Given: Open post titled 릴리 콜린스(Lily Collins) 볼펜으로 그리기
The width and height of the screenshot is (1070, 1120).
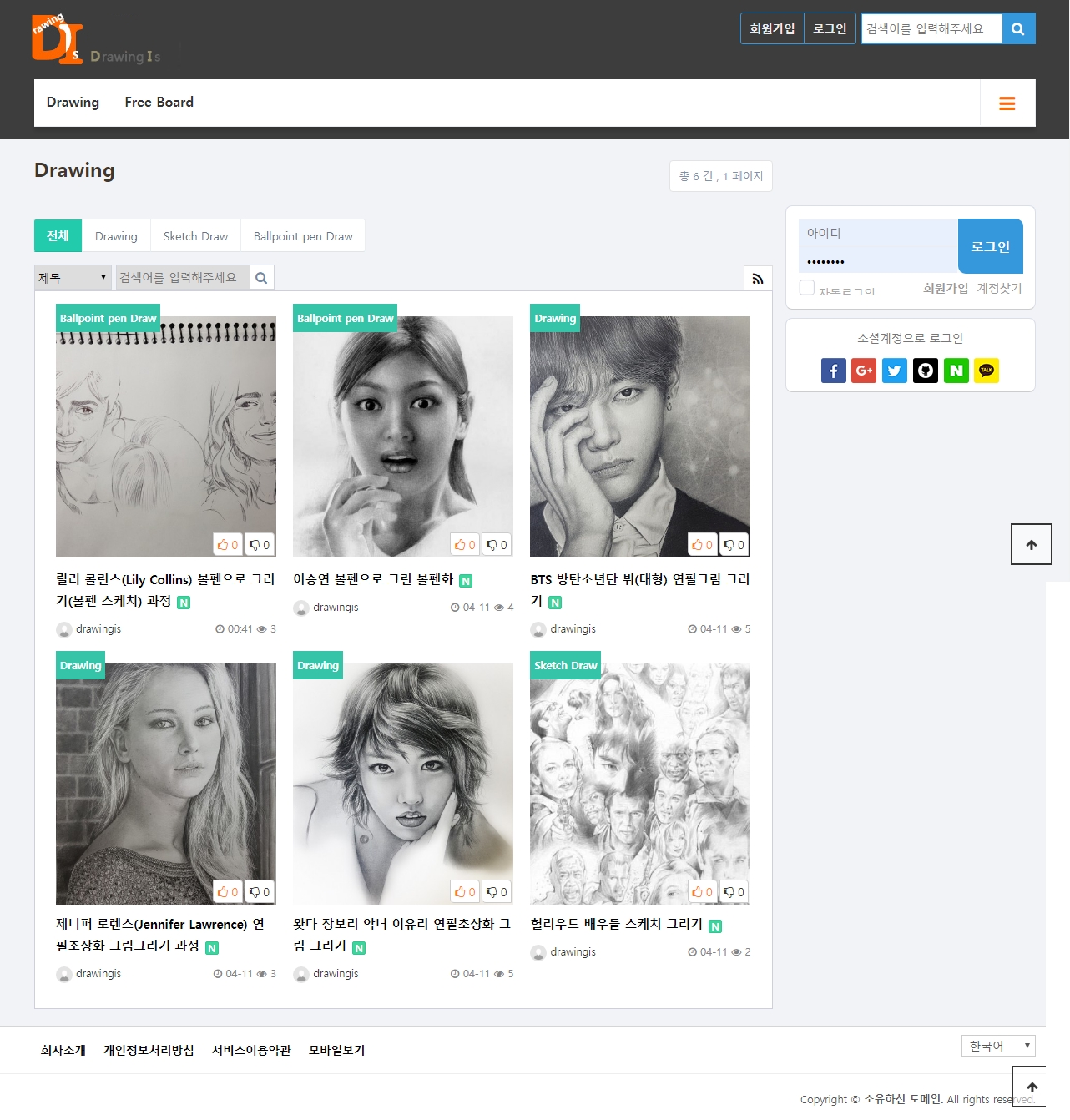Looking at the screenshot, I should coord(165,590).
